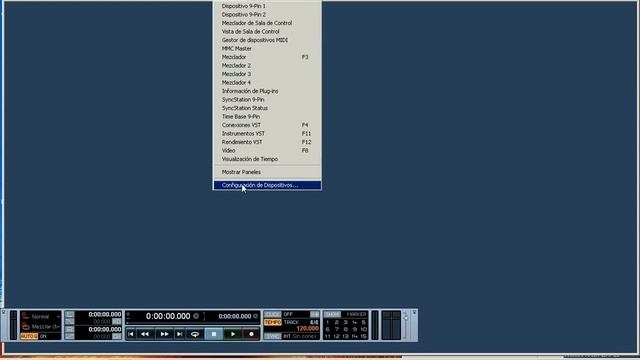Select SyncStation 9-Pin menu item
This screenshot has height=360, width=640.
[x=267, y=100]
